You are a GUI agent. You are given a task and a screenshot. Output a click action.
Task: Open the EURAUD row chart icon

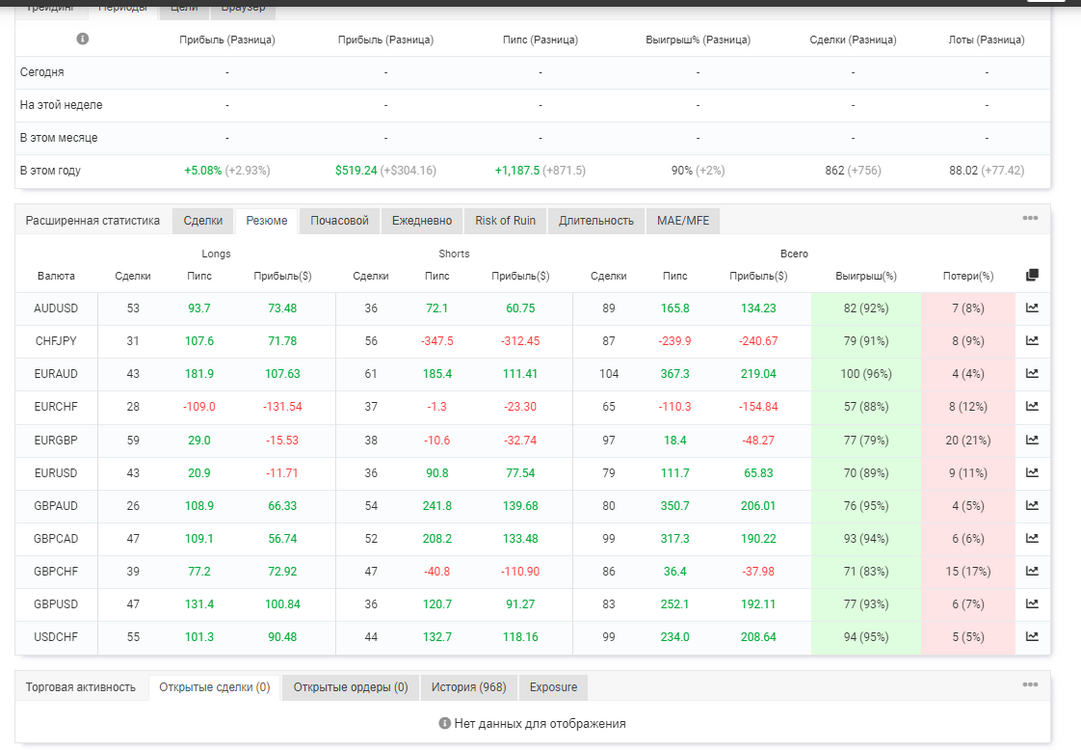tap(1031, 374)
